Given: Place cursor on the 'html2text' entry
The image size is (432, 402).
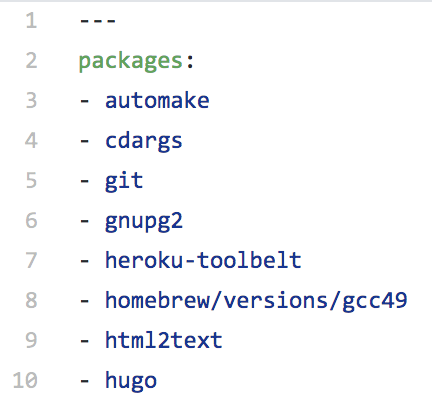Looking at the screenshot, I should [164, 340].
